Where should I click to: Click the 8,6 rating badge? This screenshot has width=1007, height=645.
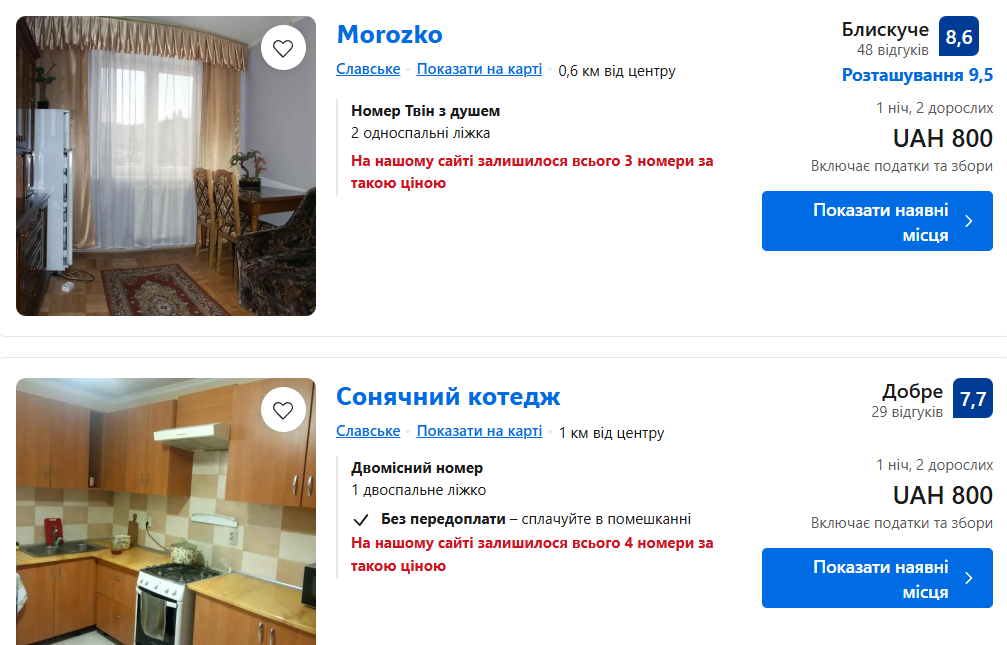(958, 37)
